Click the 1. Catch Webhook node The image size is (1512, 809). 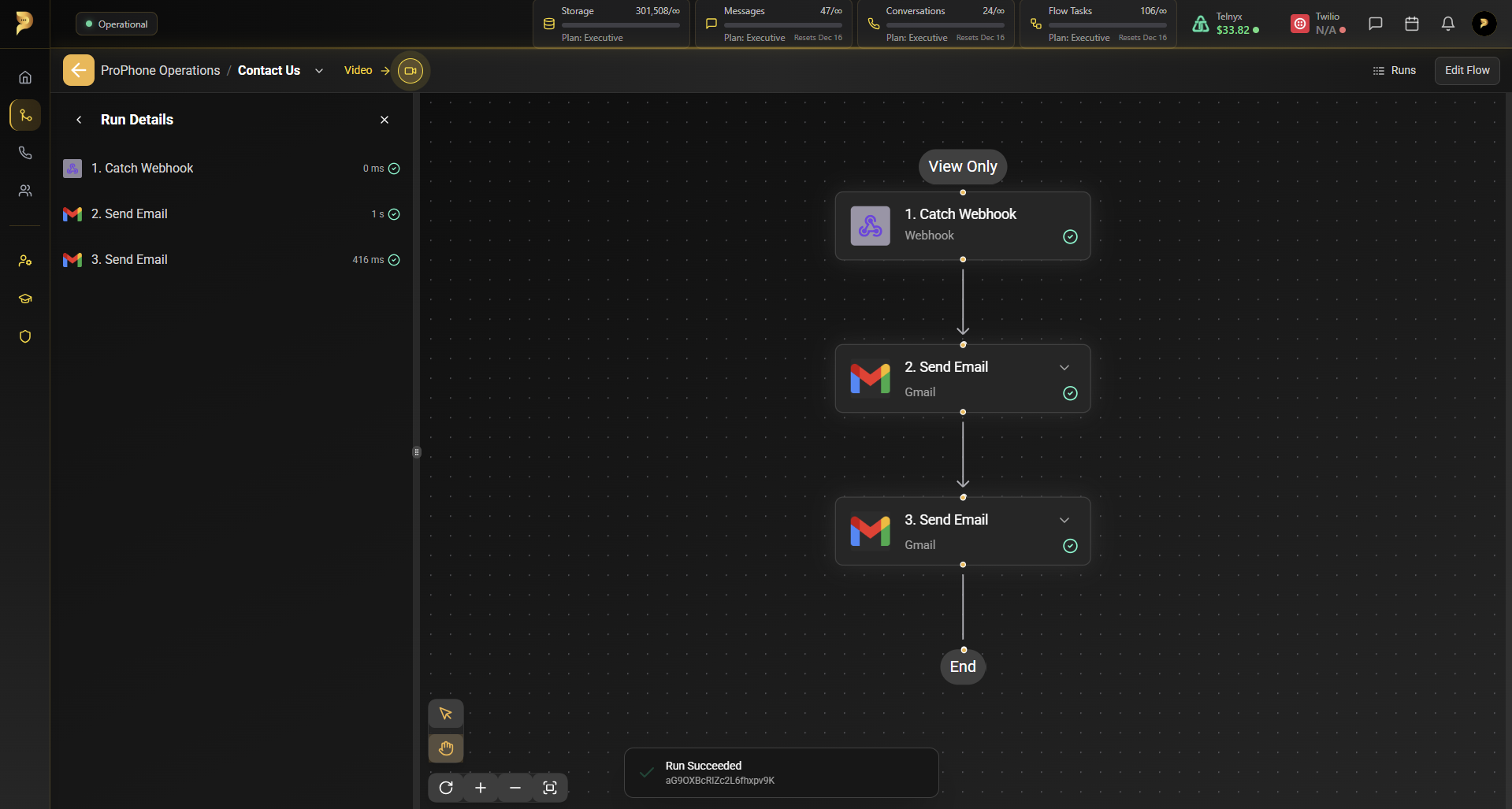963,226
